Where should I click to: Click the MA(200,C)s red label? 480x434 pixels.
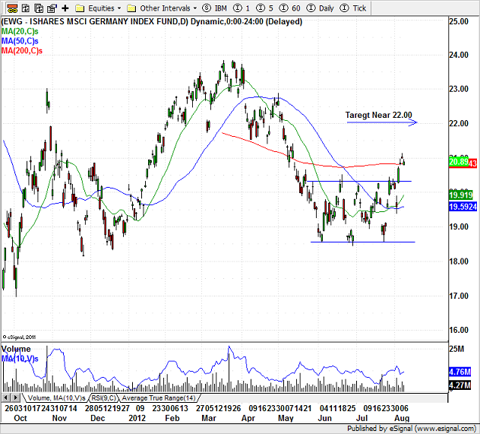[x=22, y=51]
